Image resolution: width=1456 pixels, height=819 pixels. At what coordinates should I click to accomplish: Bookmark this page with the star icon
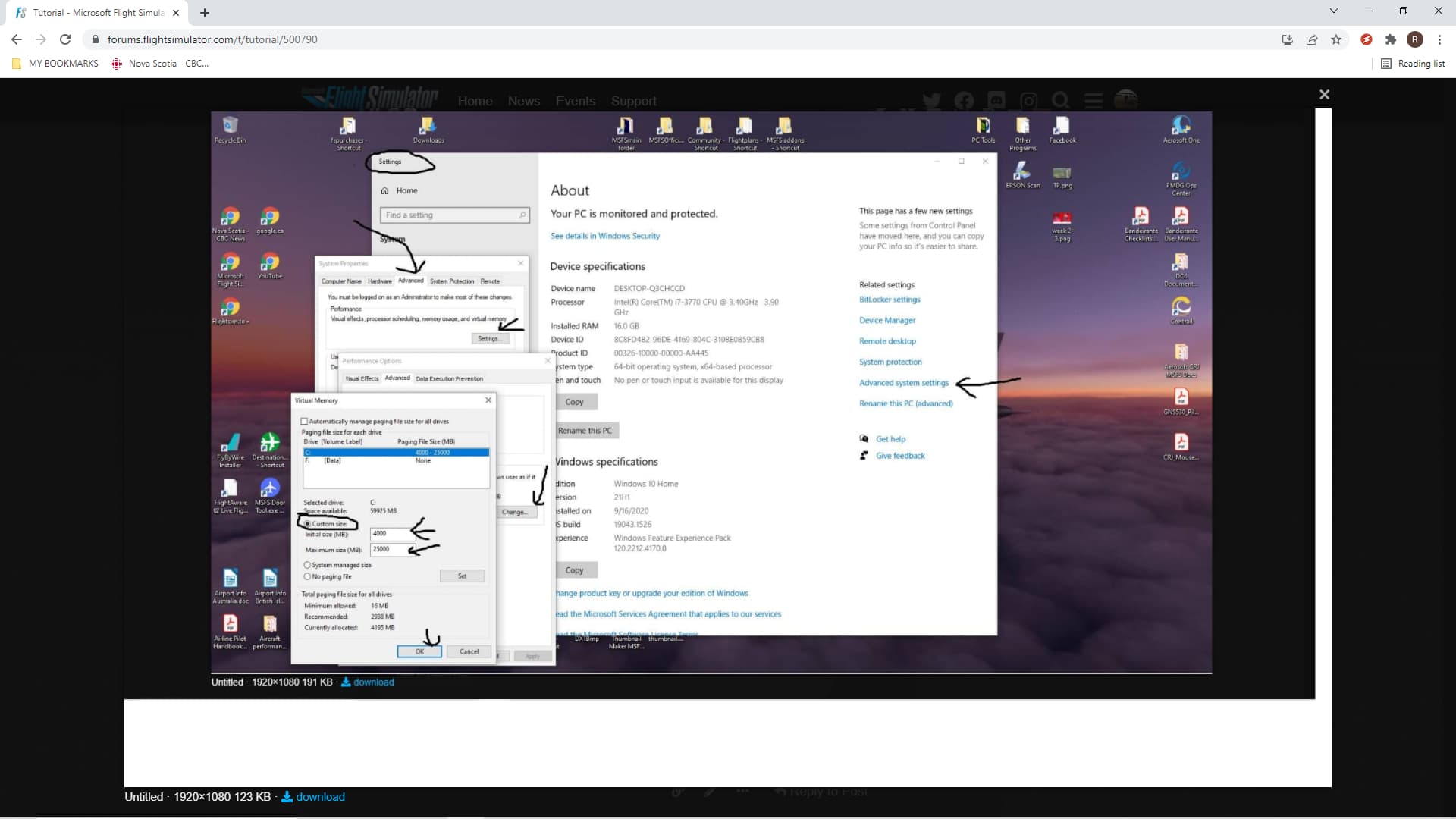(x=1335, y=39)
